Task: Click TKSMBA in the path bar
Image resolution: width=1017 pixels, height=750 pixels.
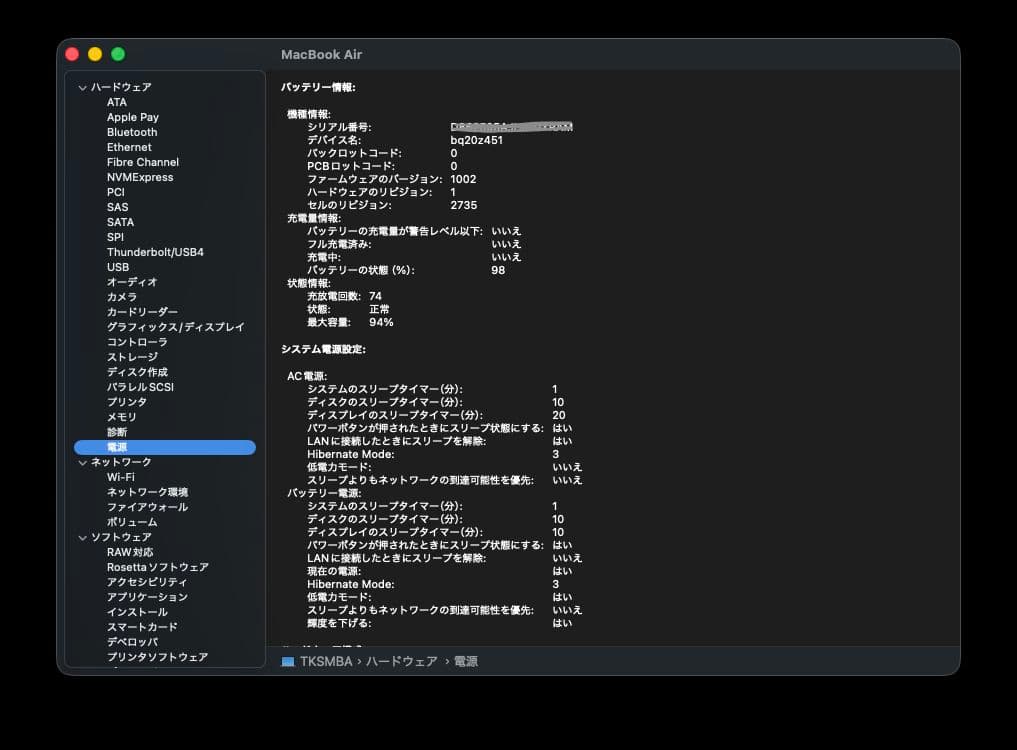Action: coord(326,662)
